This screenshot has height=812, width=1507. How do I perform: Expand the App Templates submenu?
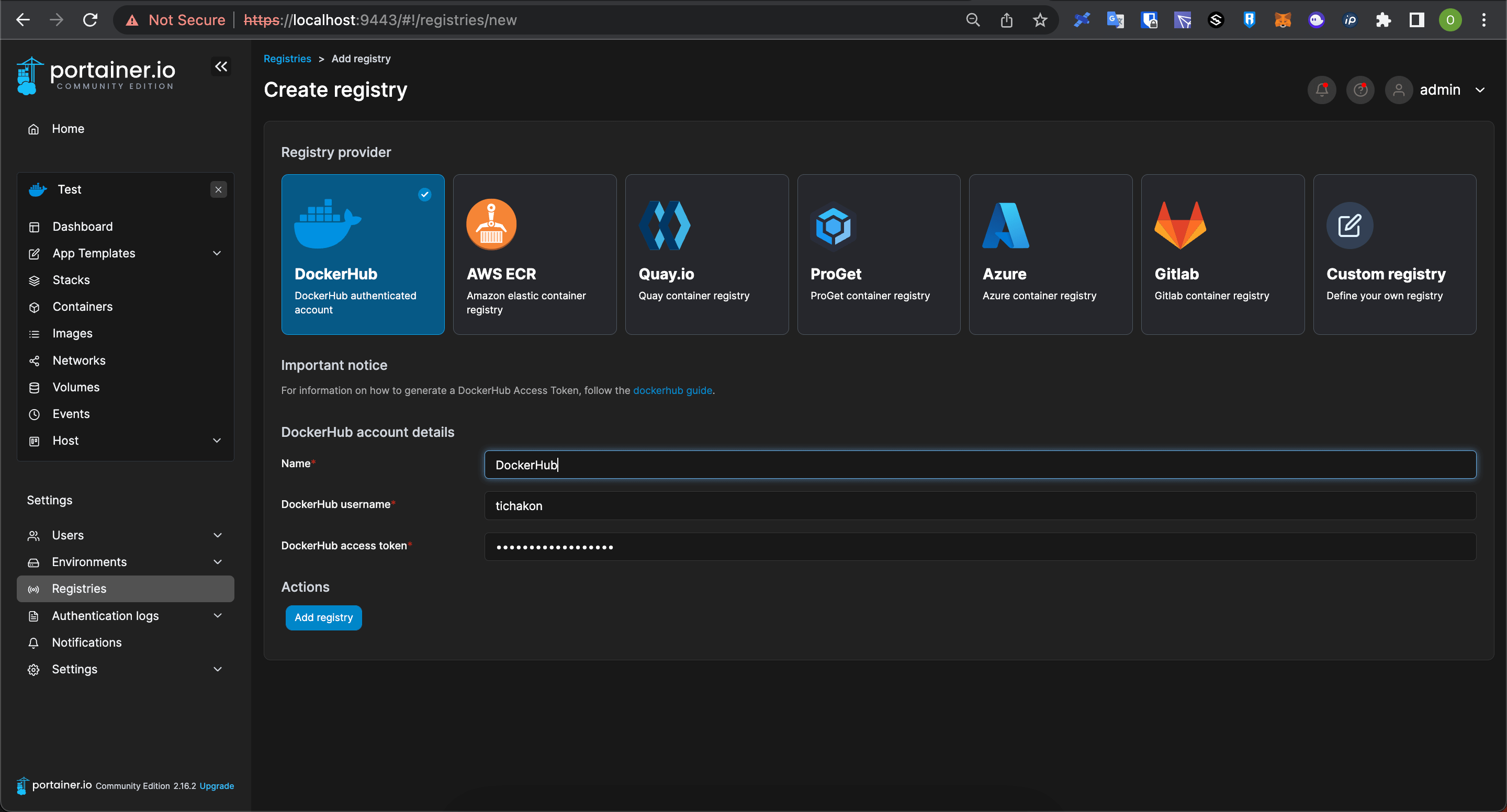coord(217,253)
